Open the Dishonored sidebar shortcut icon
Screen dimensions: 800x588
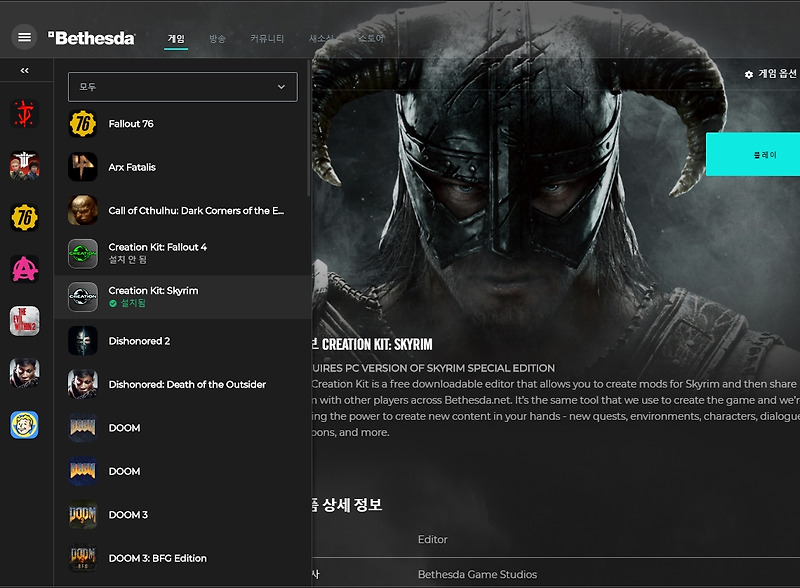(x=24, y=373)
